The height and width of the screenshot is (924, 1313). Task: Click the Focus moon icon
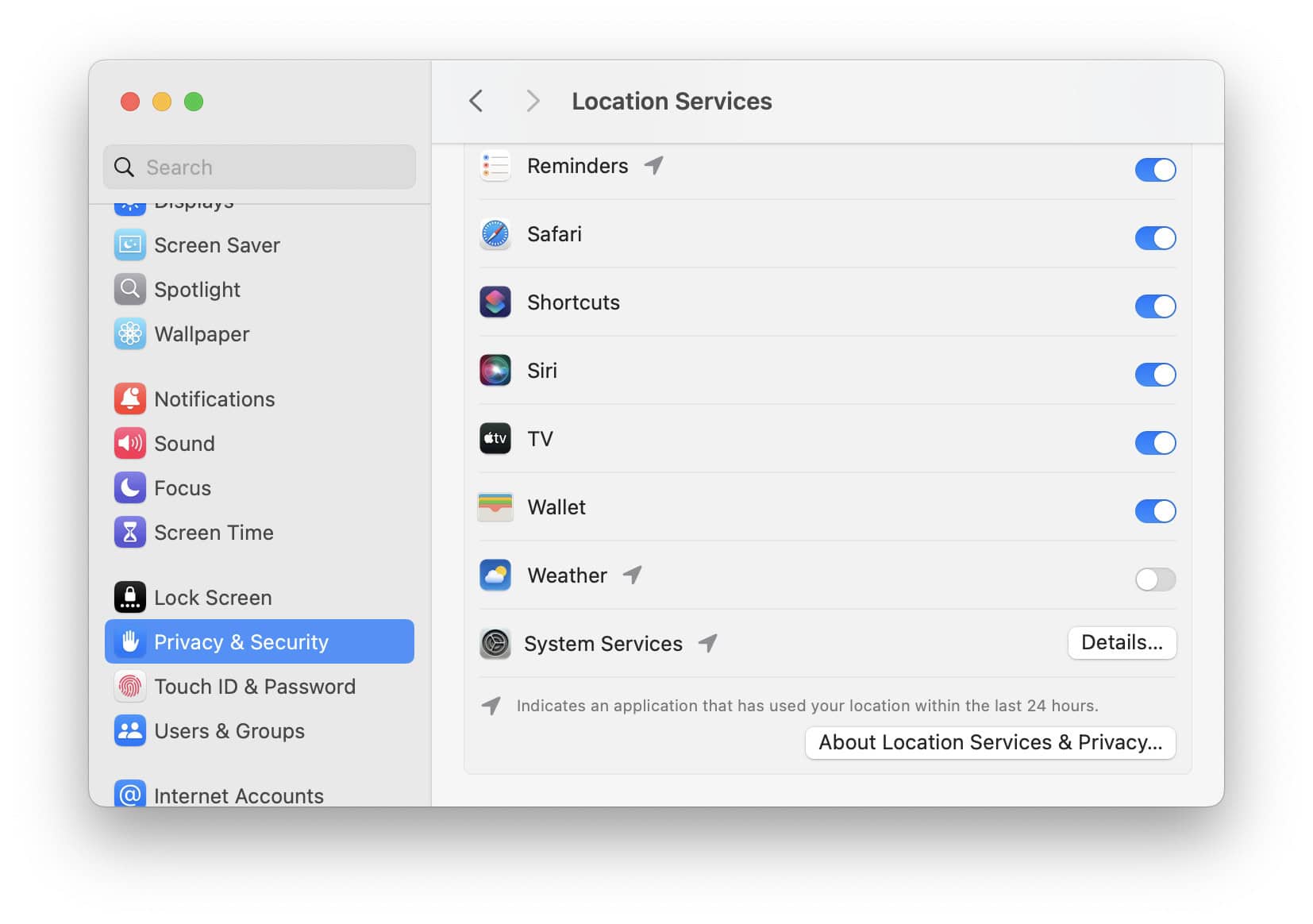click(129, 487)
